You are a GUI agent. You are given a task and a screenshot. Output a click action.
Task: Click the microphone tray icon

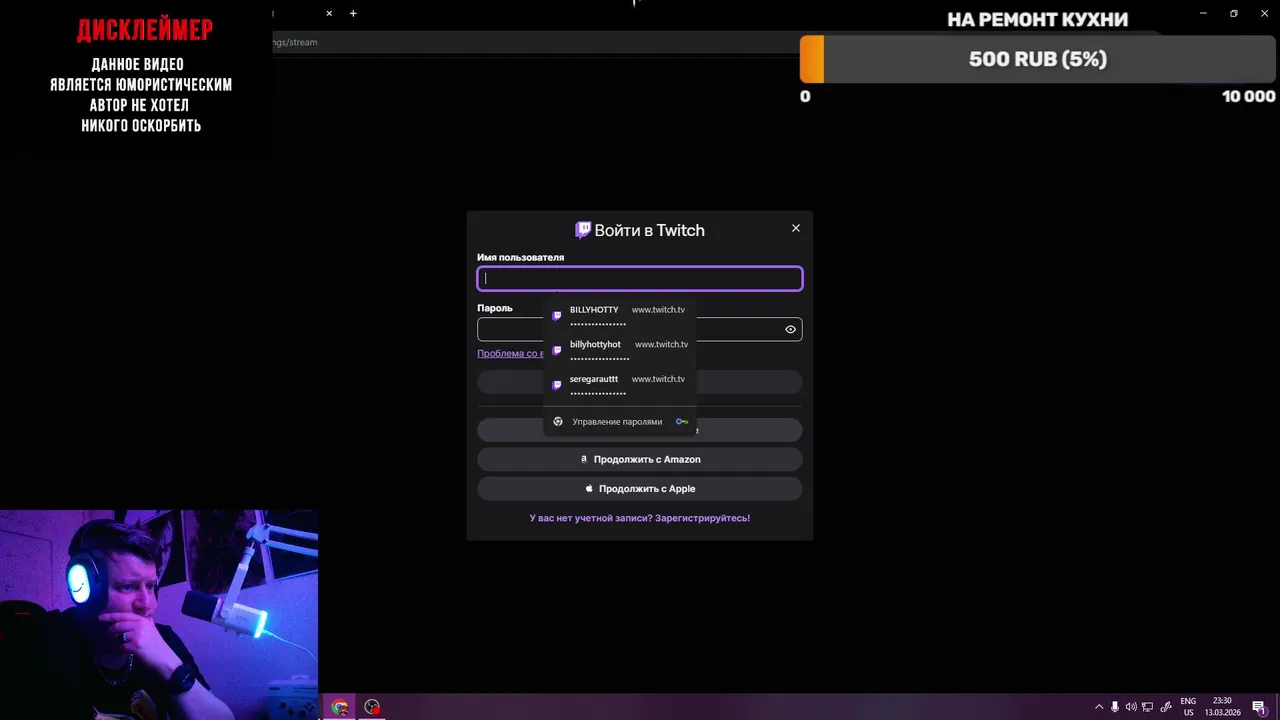click(1115, 707)
